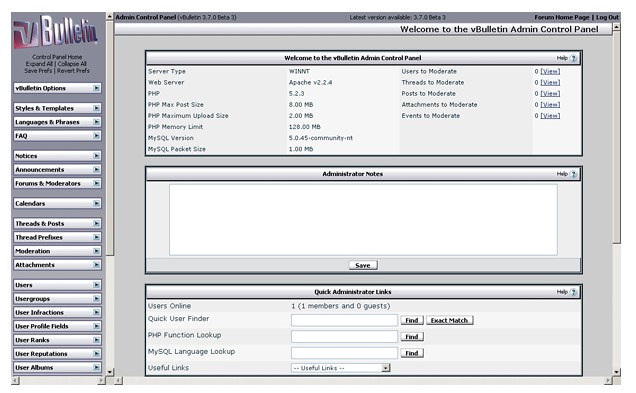Open the Useful Links dropdown

[x=340, y=368]
